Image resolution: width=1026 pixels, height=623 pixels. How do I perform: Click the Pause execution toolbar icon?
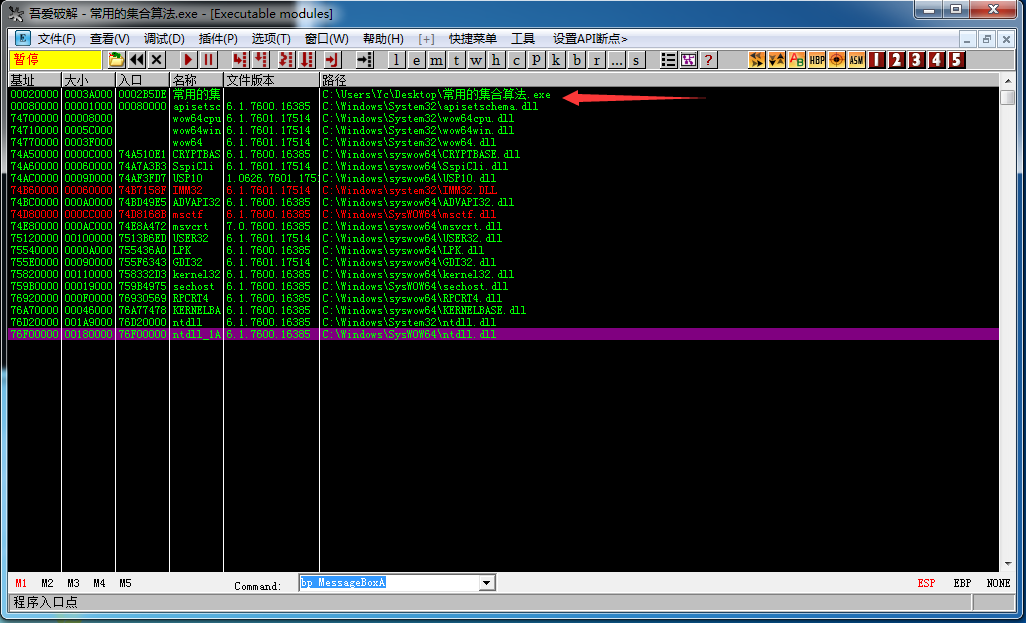(x=208, y=60)
